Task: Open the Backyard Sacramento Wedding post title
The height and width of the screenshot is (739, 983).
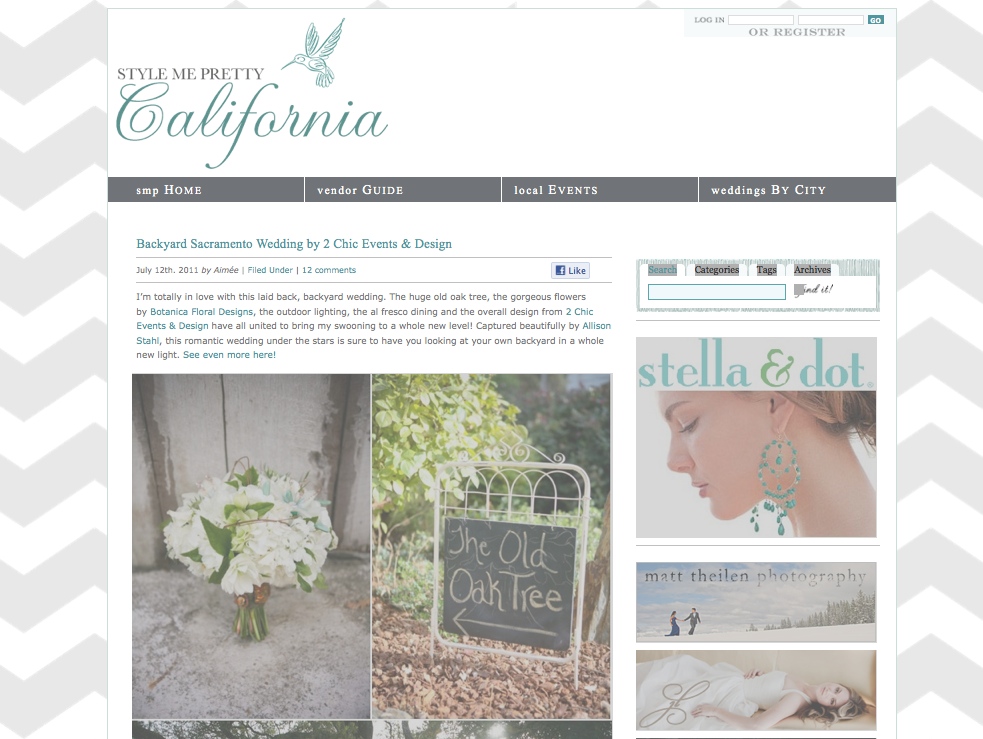Action: coord(294,244)
